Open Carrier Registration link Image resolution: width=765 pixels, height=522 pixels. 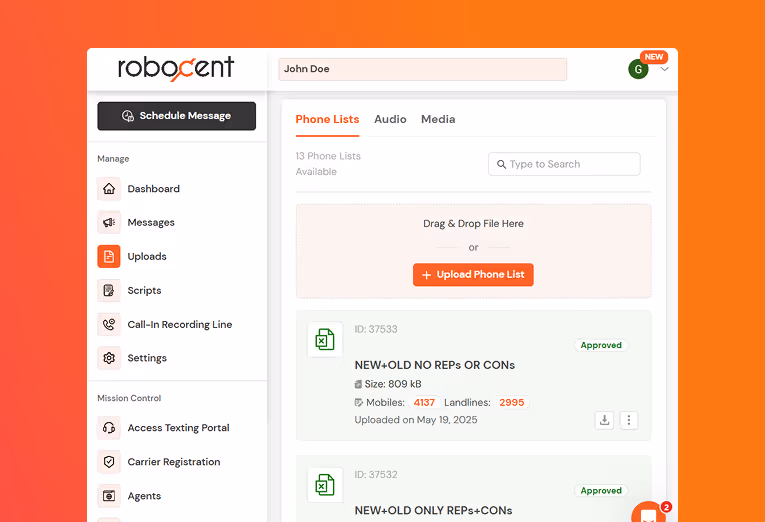click(174, 462)
